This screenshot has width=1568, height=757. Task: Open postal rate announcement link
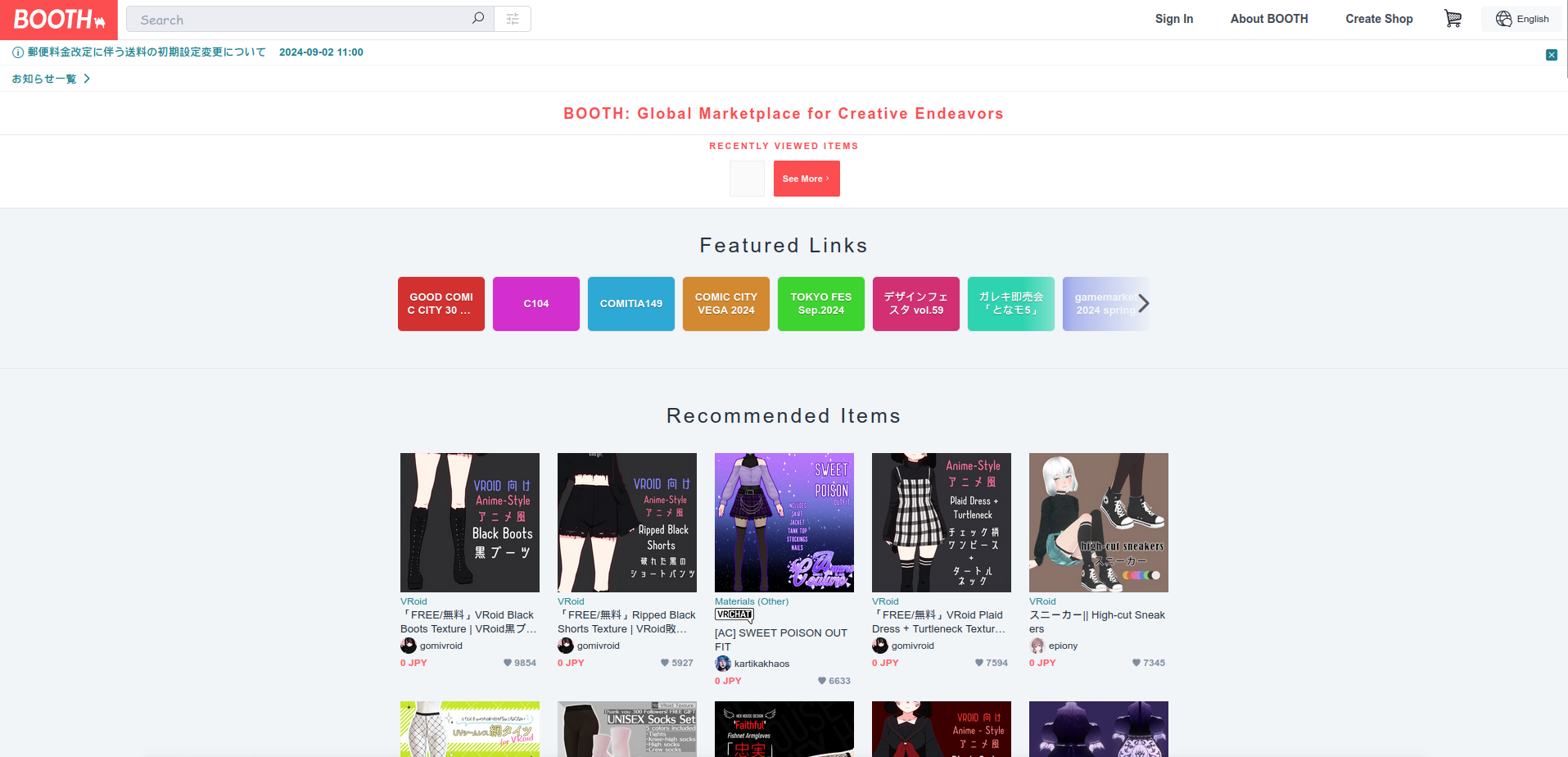pos(147,52)
